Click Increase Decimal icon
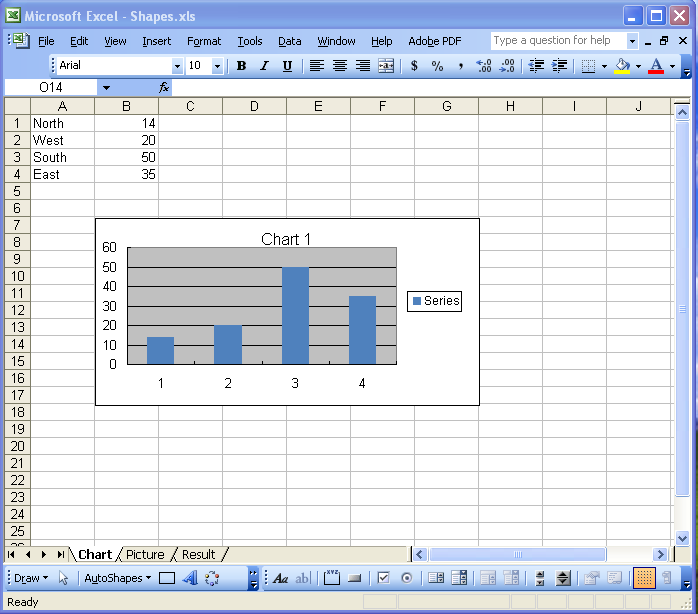 (x=484, y=66)
